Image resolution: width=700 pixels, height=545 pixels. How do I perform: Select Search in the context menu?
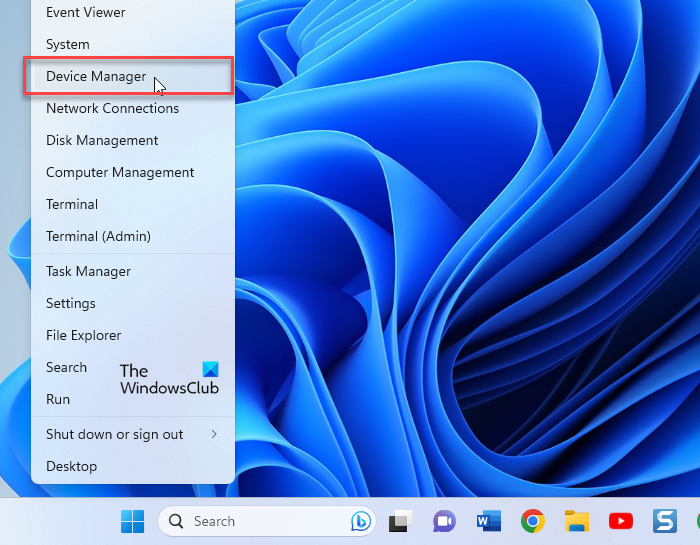click(133, 367)
